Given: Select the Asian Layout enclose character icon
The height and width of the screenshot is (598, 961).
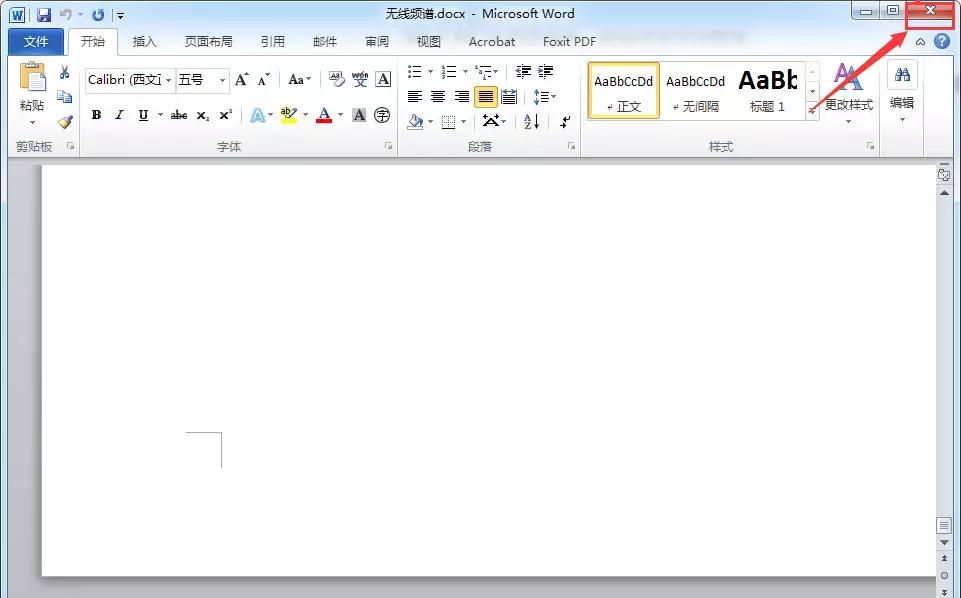Looking at the screenshot, I should tap(381, 115).
